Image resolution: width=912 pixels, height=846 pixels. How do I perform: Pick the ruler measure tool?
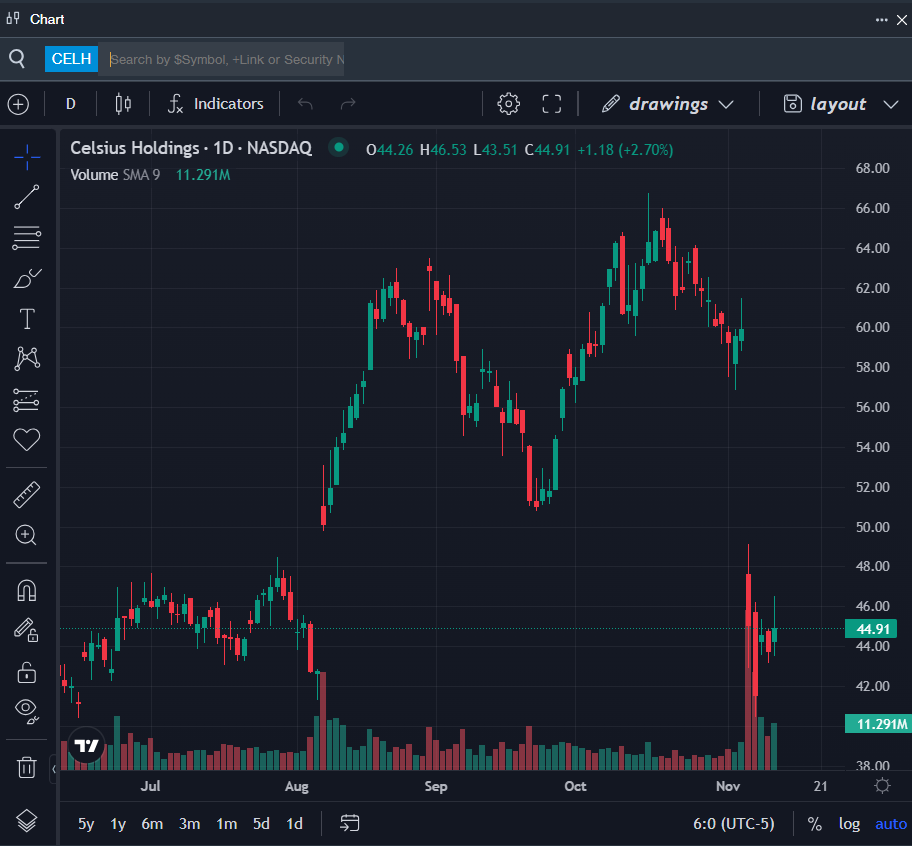coord(27,494)
